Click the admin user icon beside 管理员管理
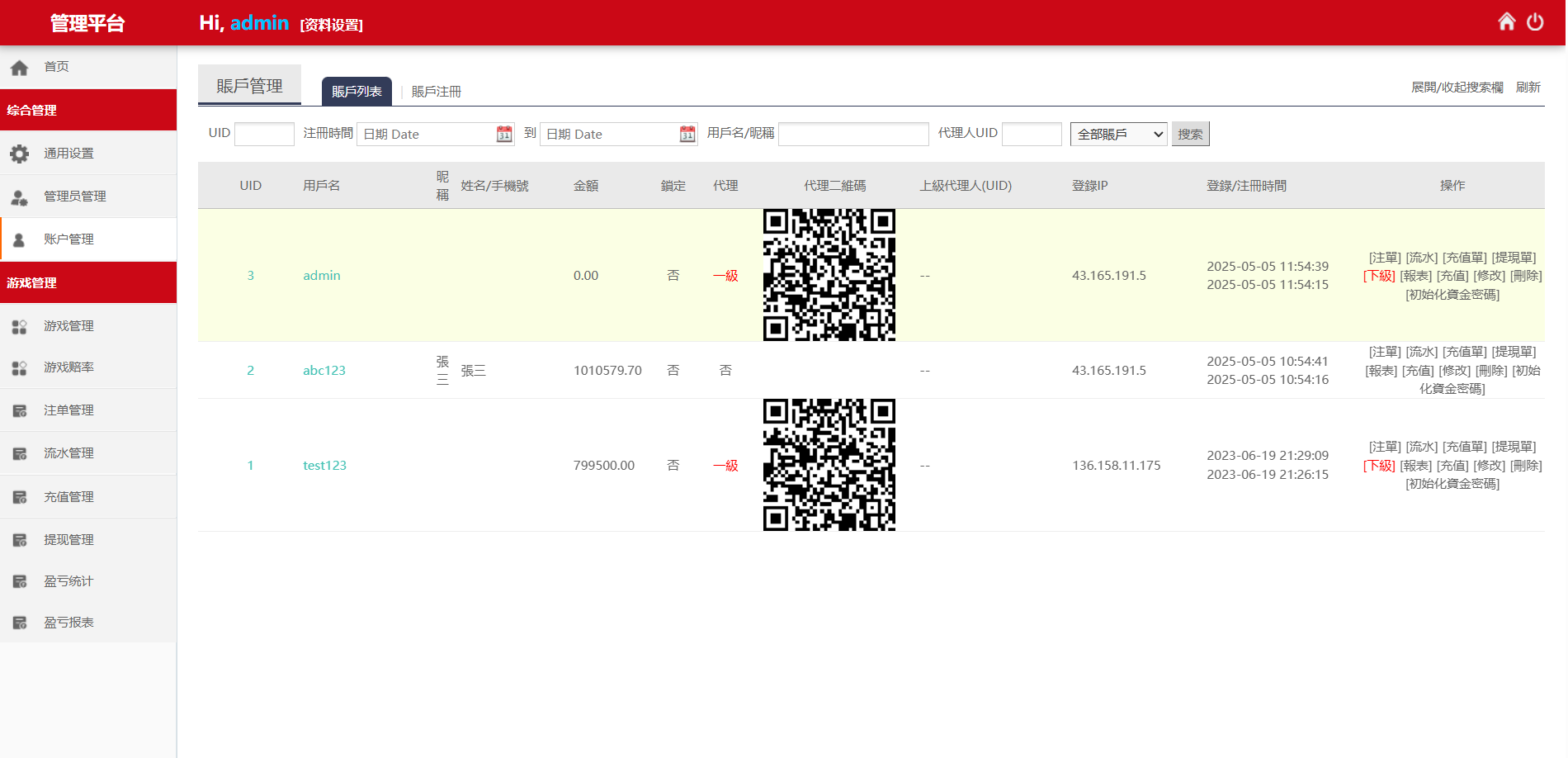This screenshot has width=1568, height=758. (20, 197)
